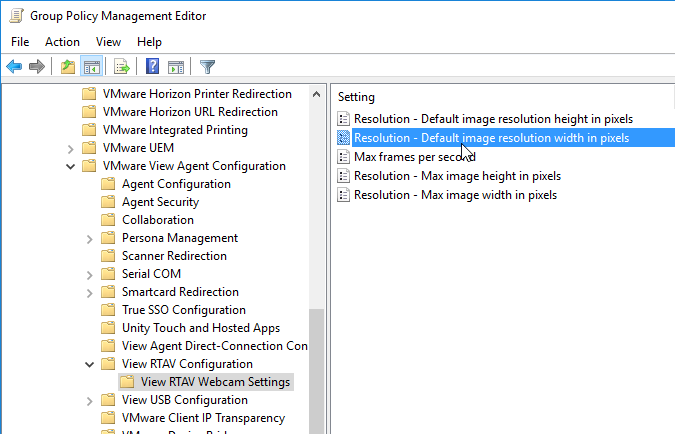Click folder icon of True SSO Configuration
The image size is (675, 434).
(108, 310)
